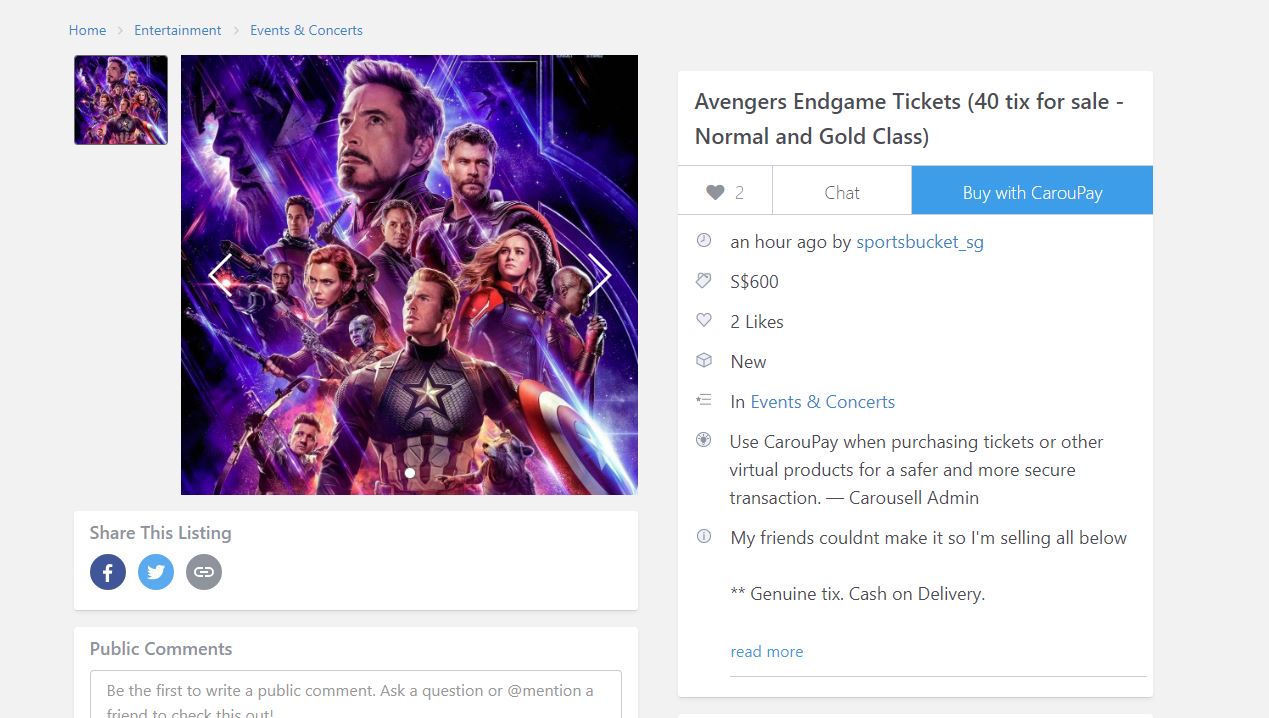The height and width of the screenshot is (718, 1269).
Task: Visit sportsbucket_sg seller profile
Action: coord(920,242)
